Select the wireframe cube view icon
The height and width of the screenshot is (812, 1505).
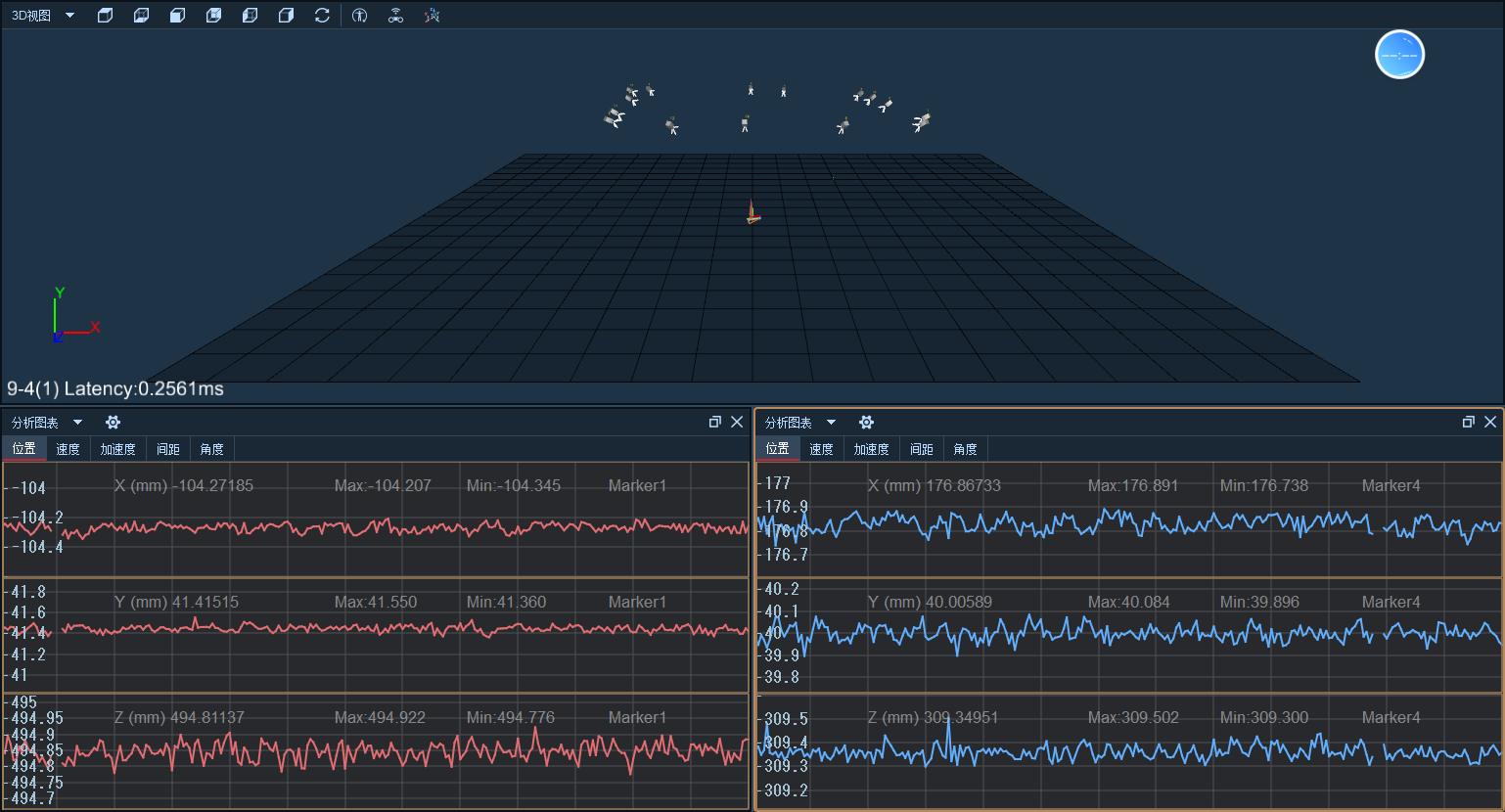(213, 16)
